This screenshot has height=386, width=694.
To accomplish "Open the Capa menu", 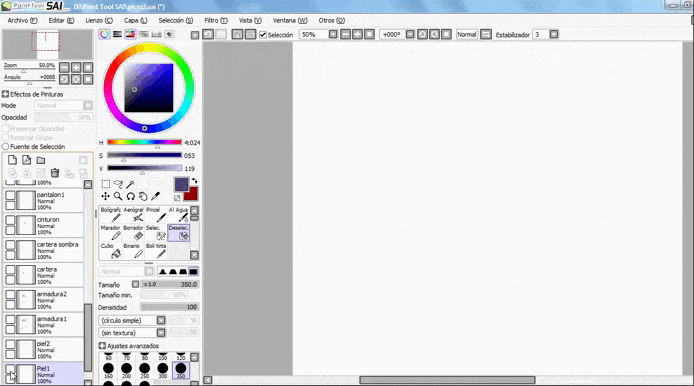I will (135, 20).
